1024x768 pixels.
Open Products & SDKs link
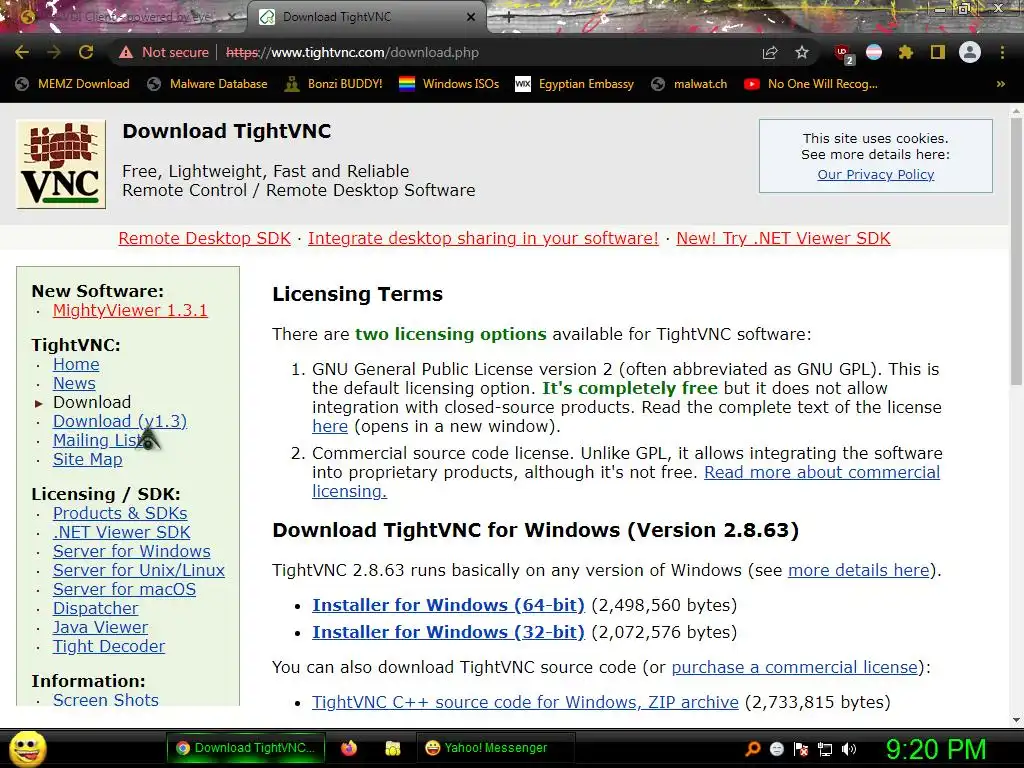point(120,513)
